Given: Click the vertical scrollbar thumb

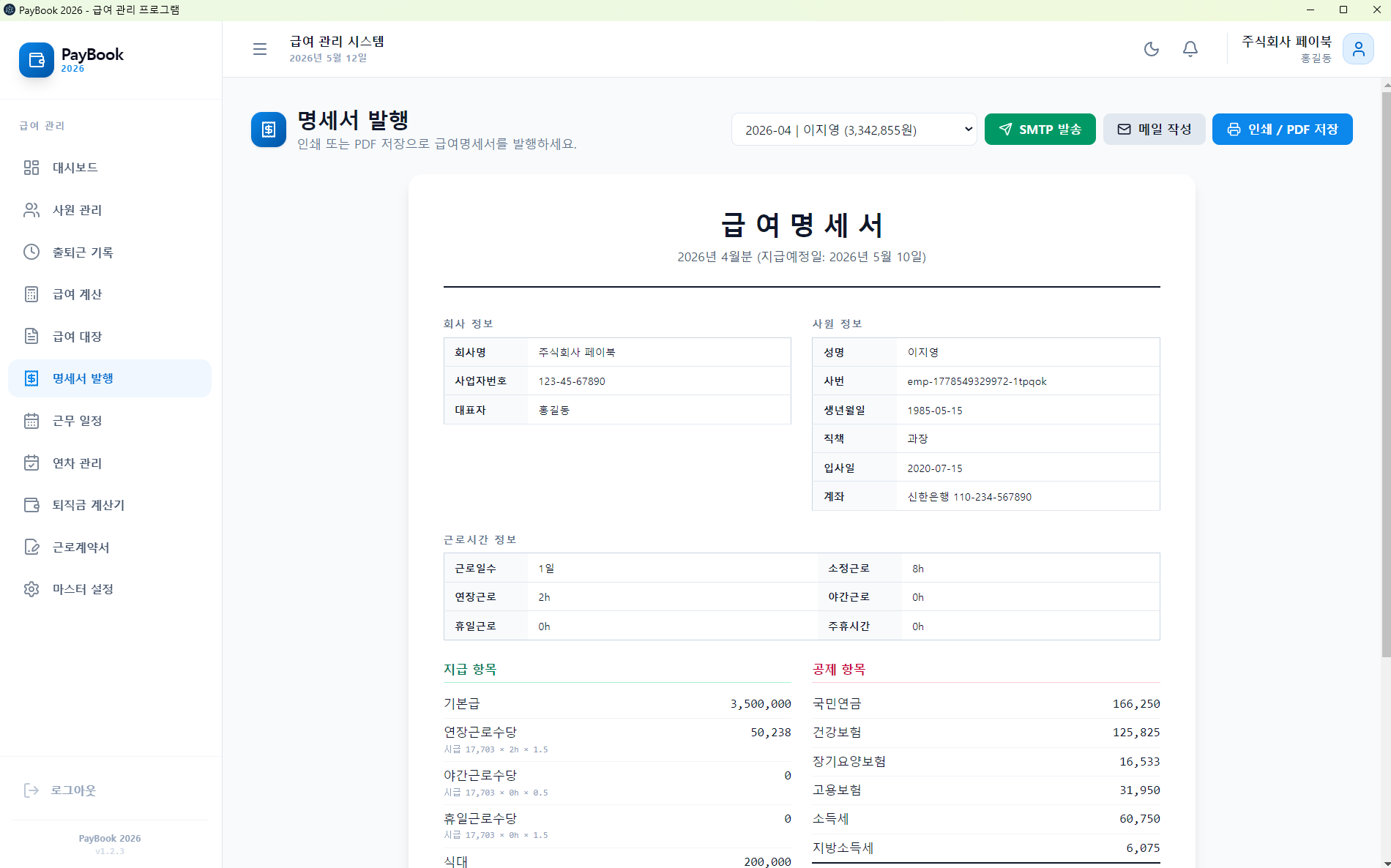Looking at the screenshot, I should pyautogui.click(x=1386, y=373).
